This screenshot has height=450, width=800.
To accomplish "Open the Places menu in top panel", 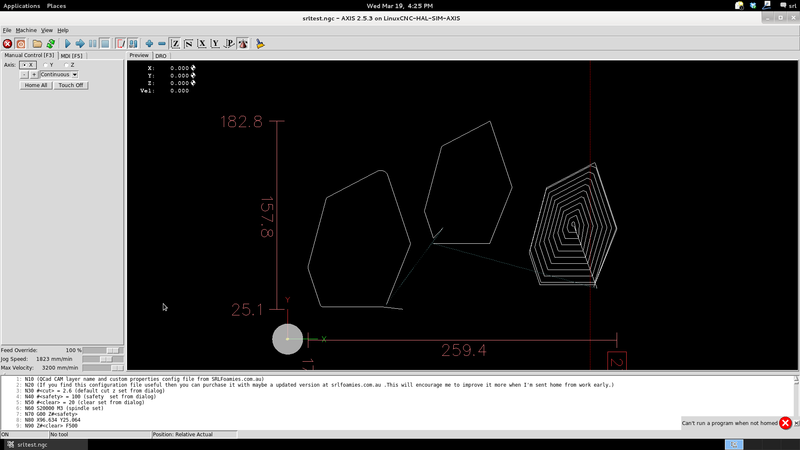I will click(56, 6).
